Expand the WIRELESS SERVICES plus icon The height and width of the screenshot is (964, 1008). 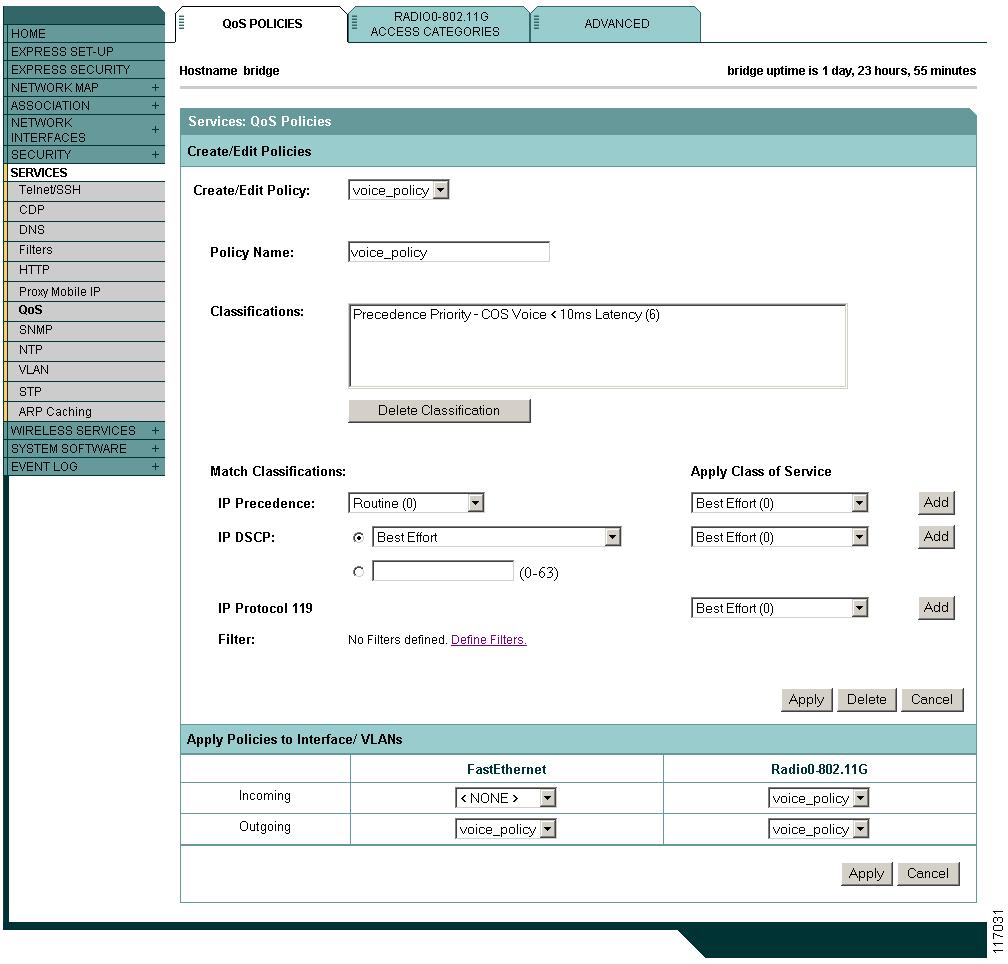(155, 431)
